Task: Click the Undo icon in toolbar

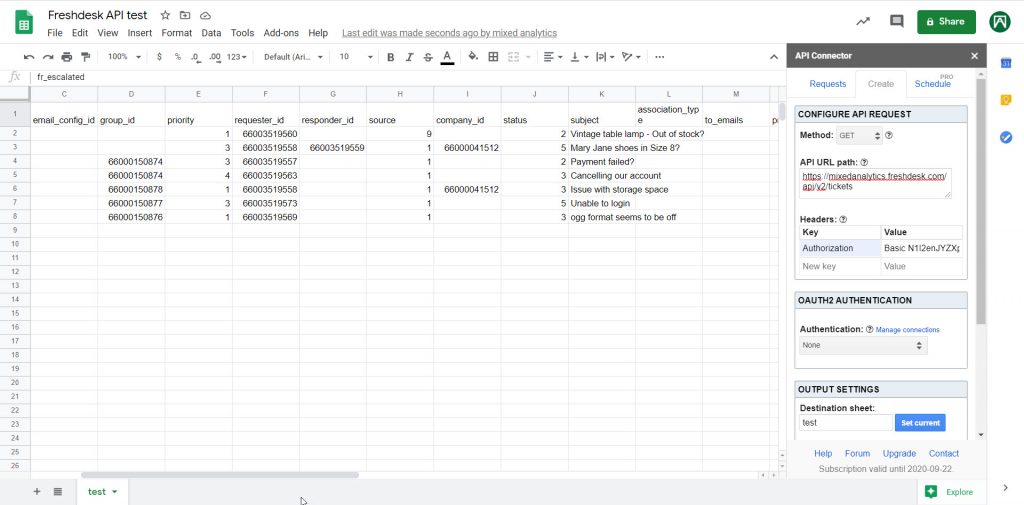Action: tap(29, 57)
